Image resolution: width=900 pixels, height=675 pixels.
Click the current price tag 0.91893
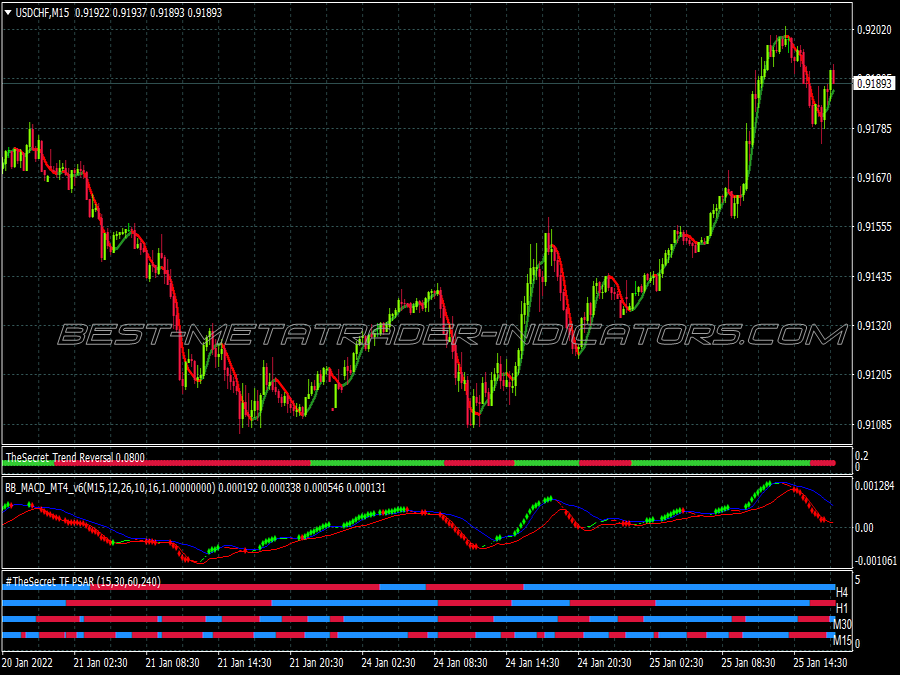tap(874, 84)
